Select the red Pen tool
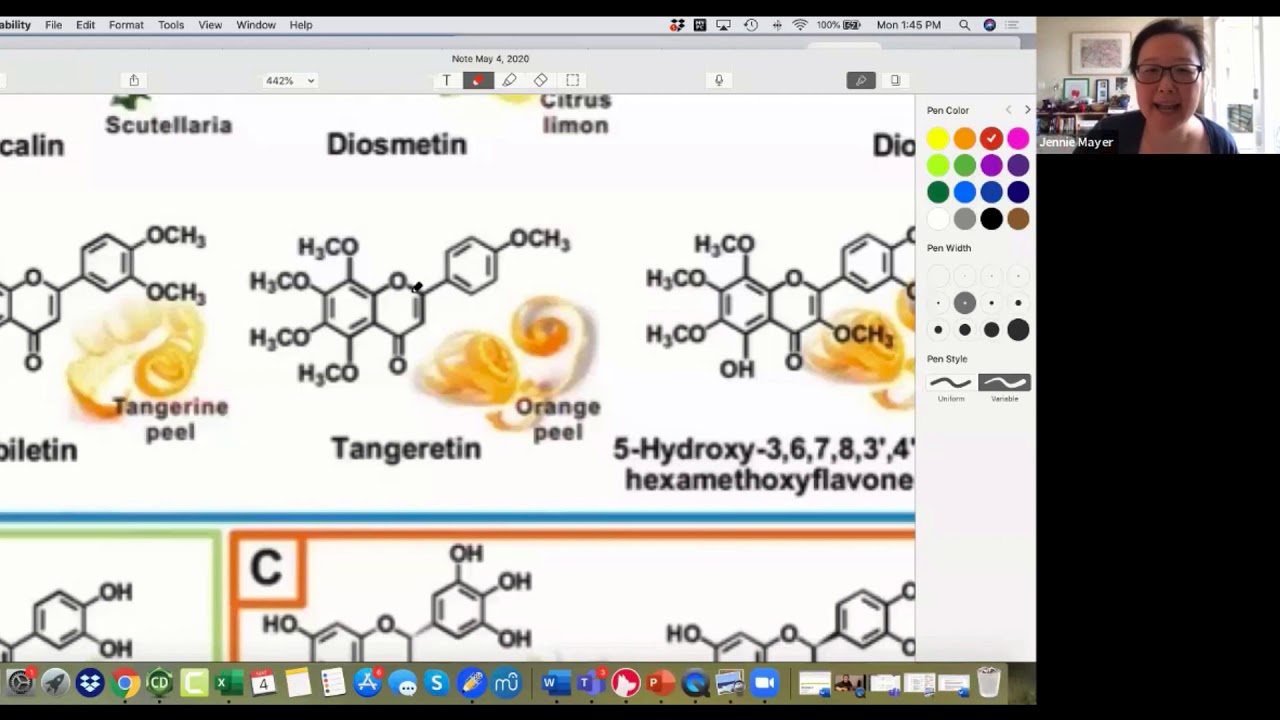Image resolution: width=1280 pixels, height=720 pixels. 478,80
